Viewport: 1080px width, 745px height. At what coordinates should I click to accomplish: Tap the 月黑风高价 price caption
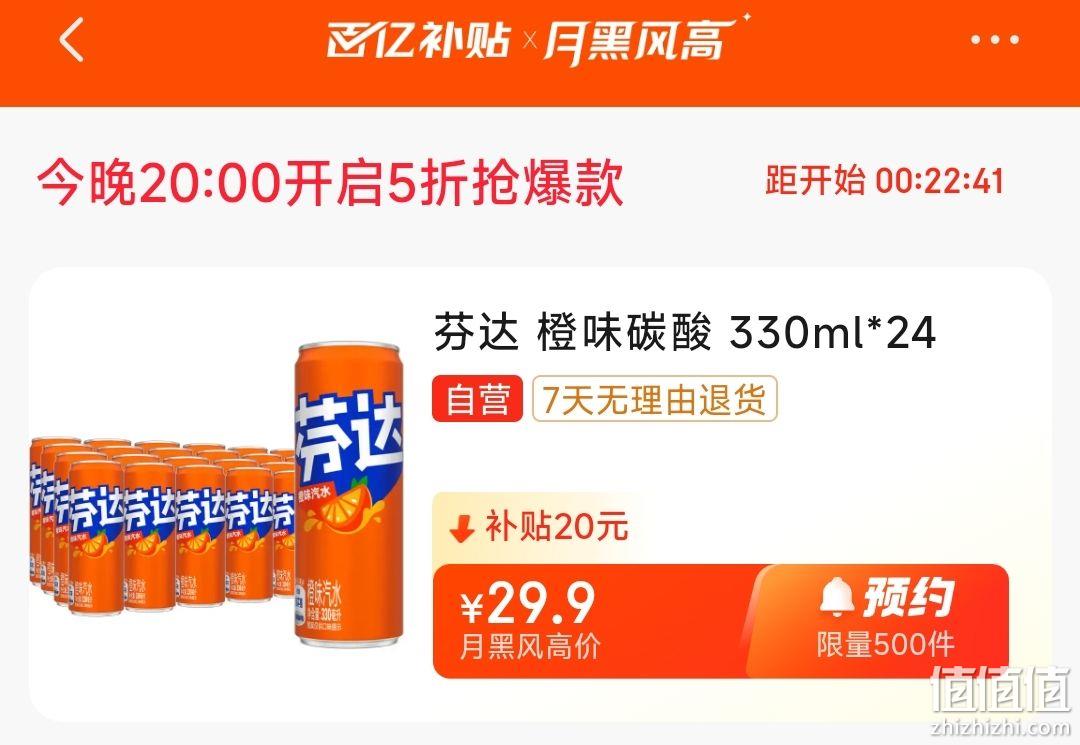529,647
